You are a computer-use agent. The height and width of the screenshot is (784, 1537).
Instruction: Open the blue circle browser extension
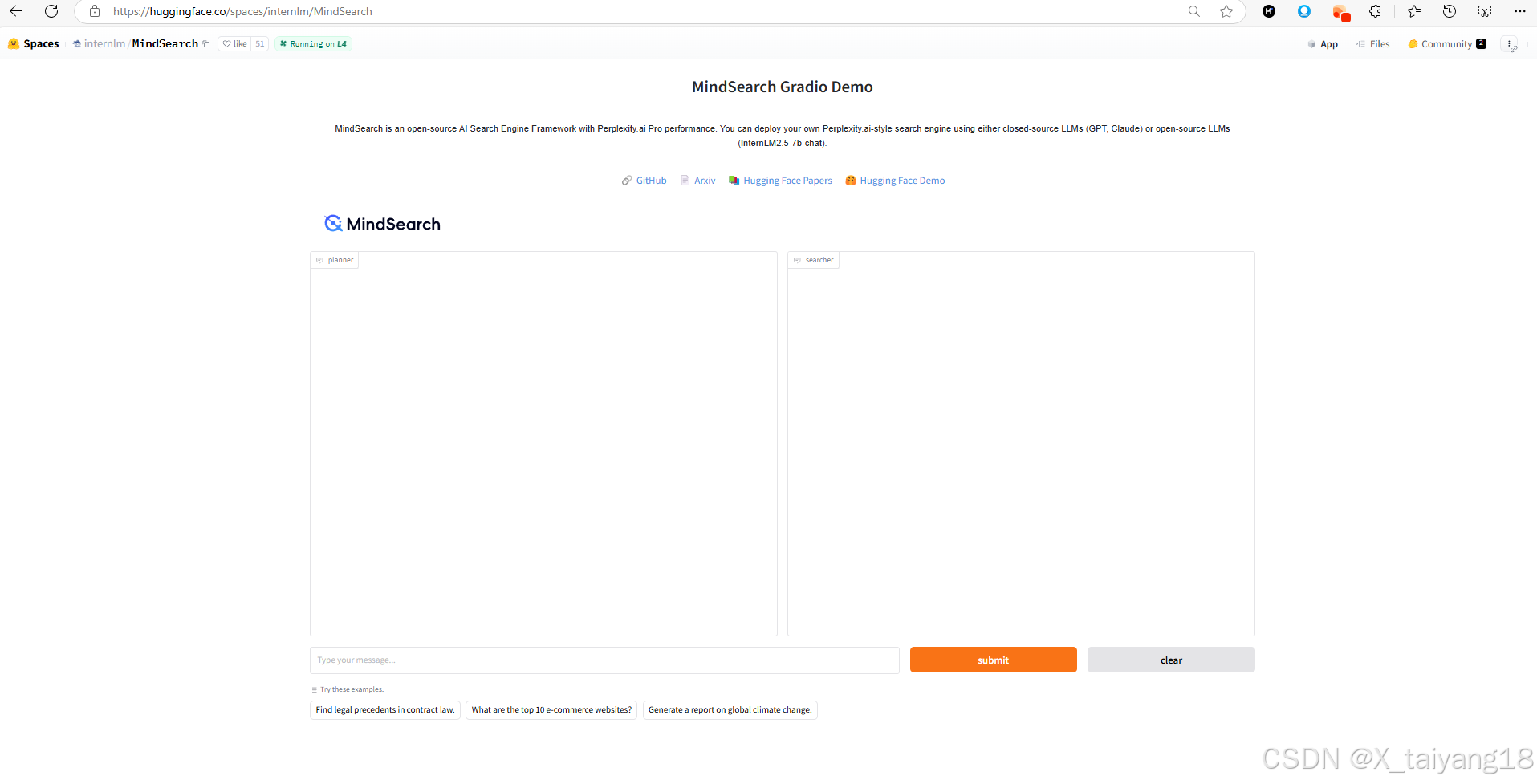tap(1304, 11)
